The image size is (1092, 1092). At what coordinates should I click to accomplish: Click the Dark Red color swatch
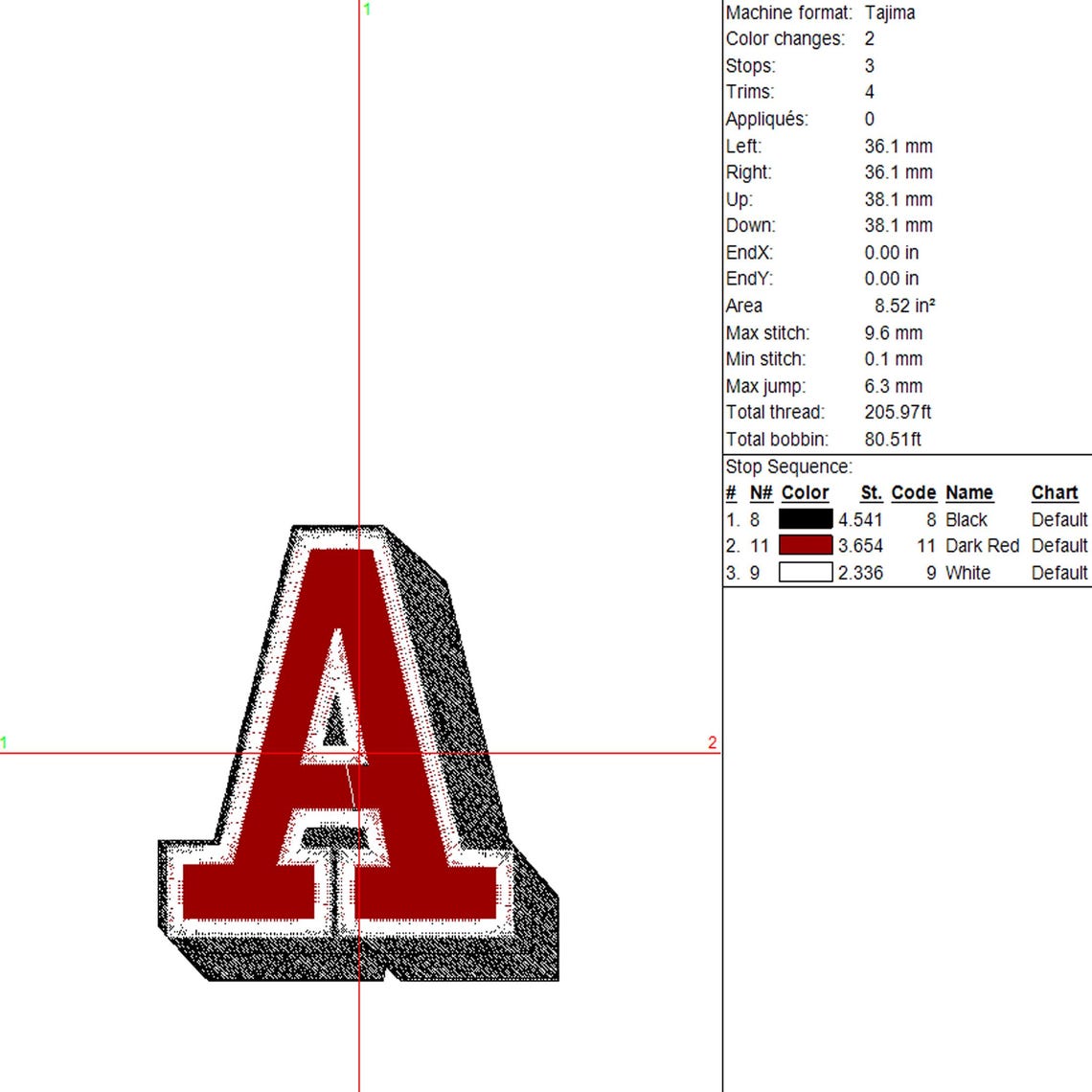805,545
